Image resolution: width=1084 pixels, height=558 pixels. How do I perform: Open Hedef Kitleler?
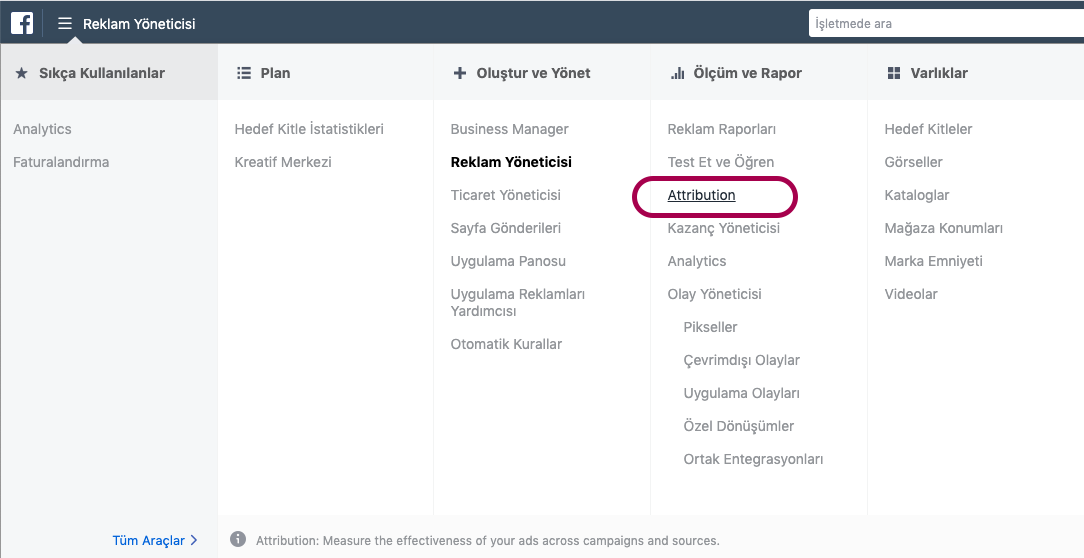pyautogui.click(x=928, y=129)
